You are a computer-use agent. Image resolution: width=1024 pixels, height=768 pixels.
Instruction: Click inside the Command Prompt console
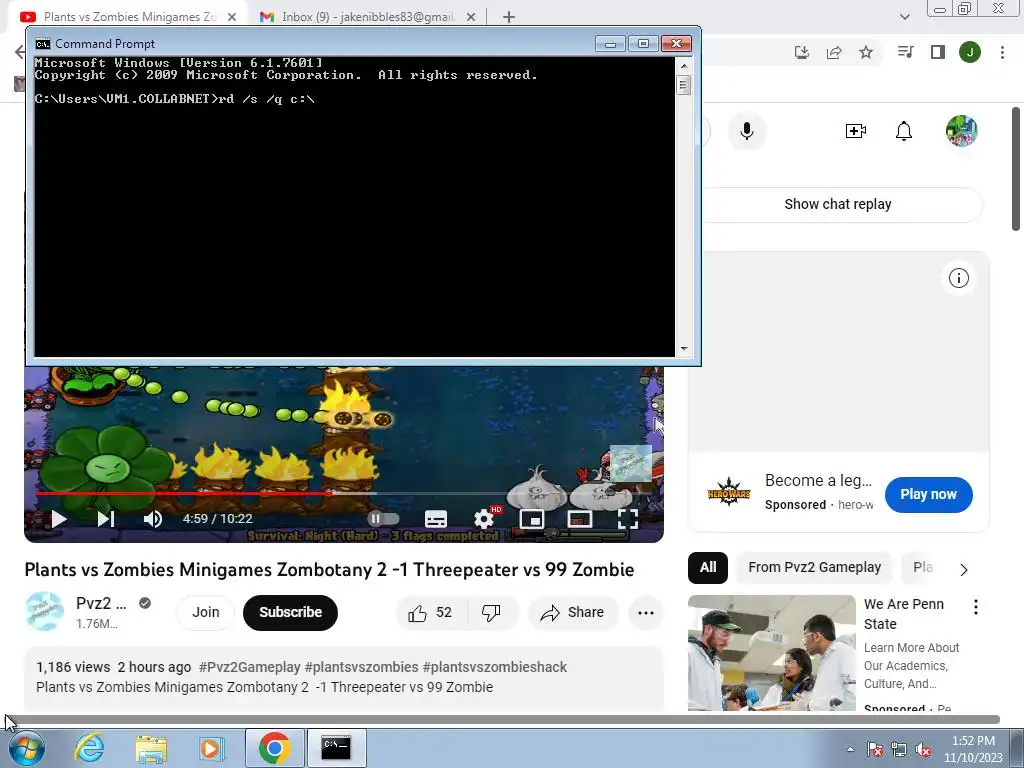click(x=354, y=206)
